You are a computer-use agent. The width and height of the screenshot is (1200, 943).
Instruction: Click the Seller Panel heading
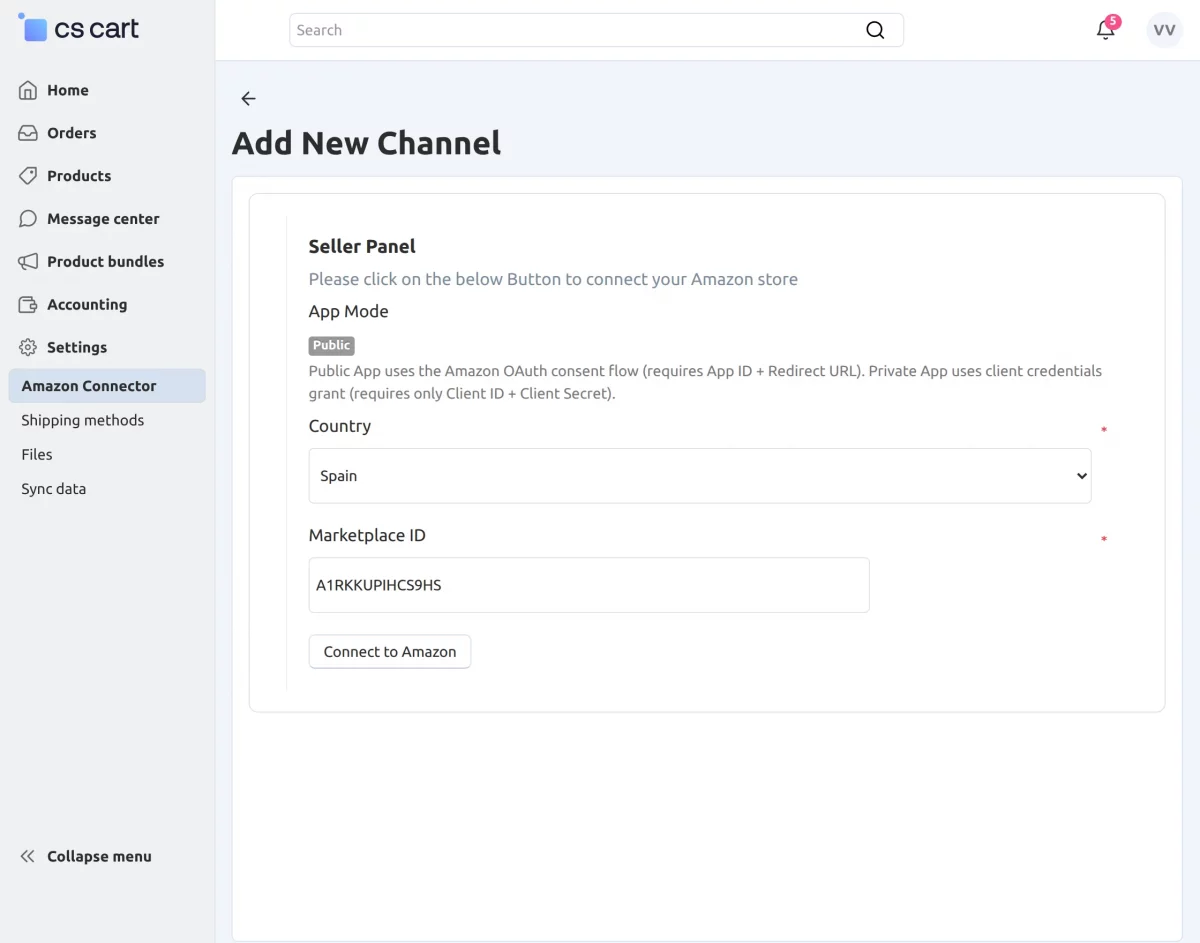point(362,246)
